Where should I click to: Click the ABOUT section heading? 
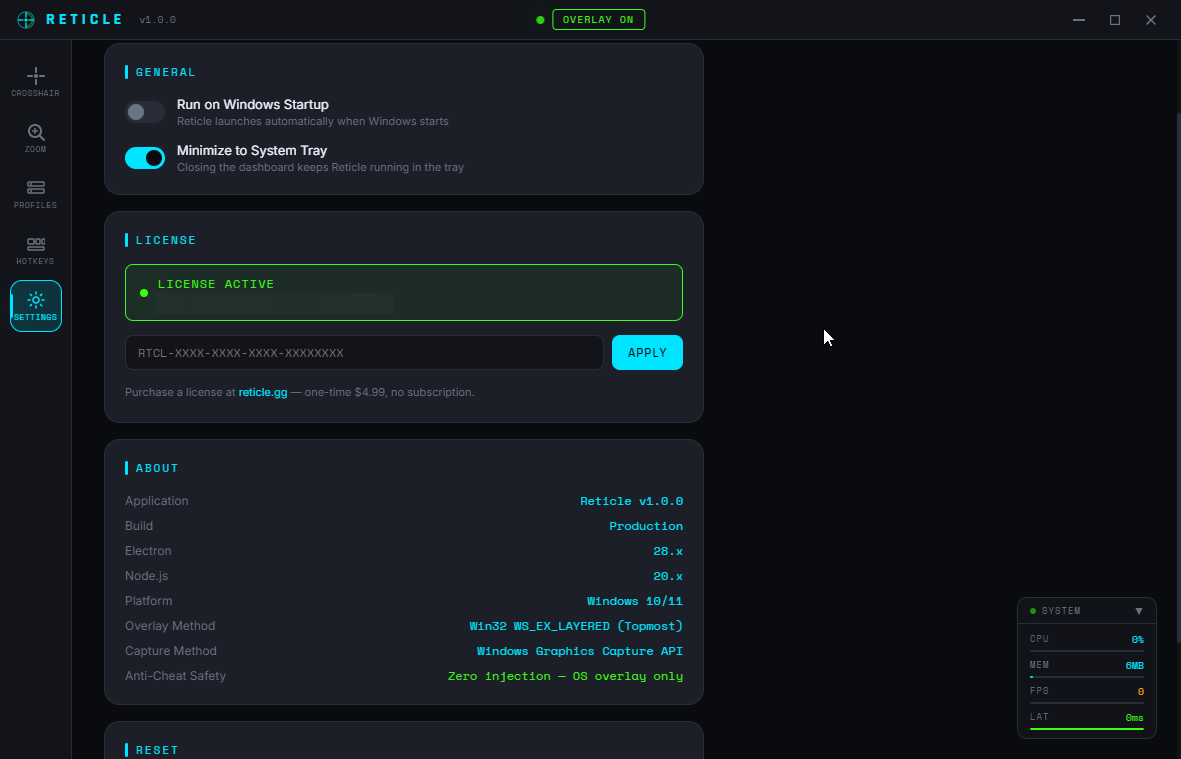(157, 468)
